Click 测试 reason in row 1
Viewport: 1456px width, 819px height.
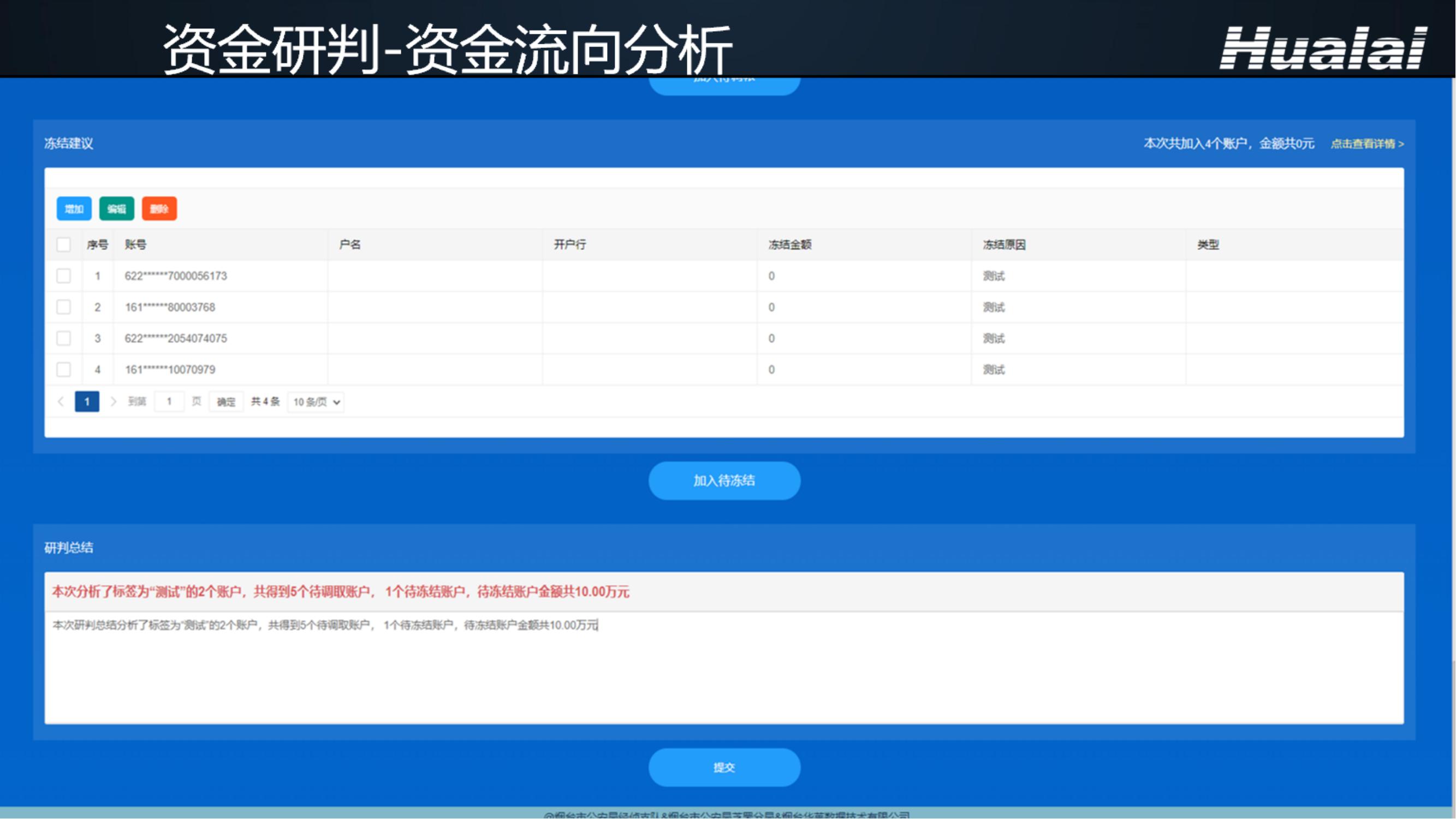point(994,276)
